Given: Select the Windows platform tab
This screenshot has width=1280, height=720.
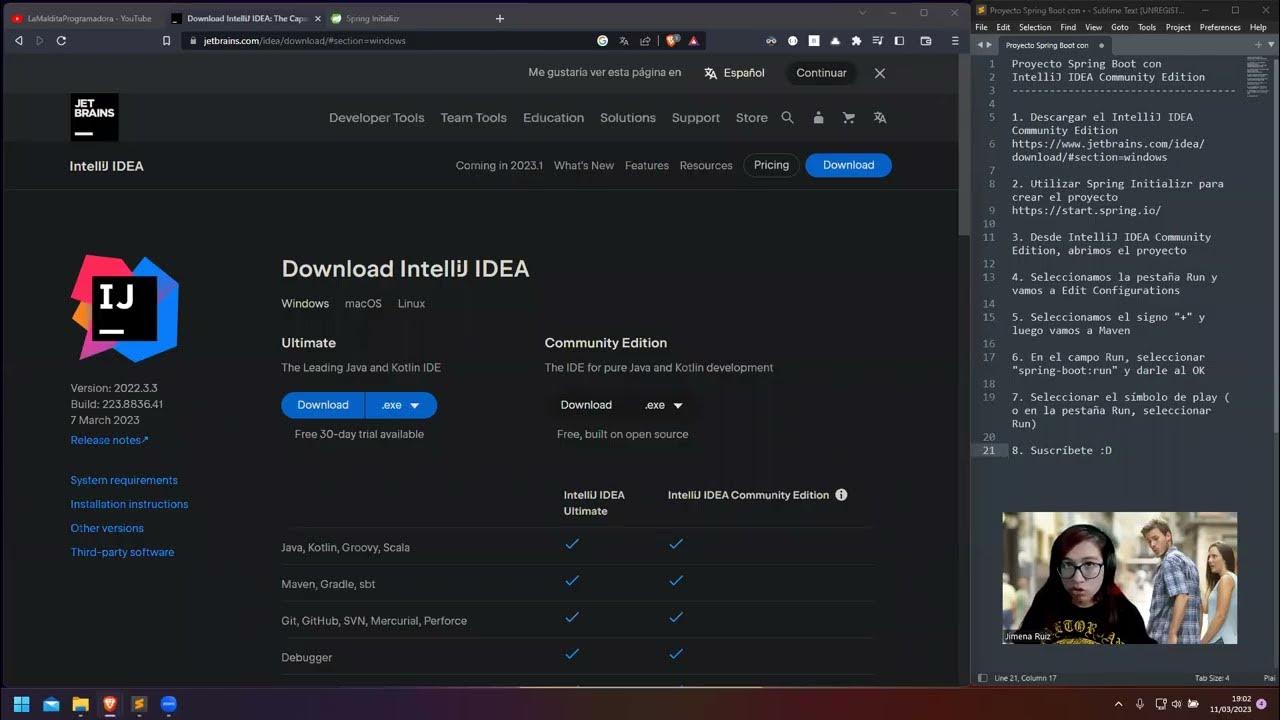Looking at the screenshot, I should tap(305, 303).
